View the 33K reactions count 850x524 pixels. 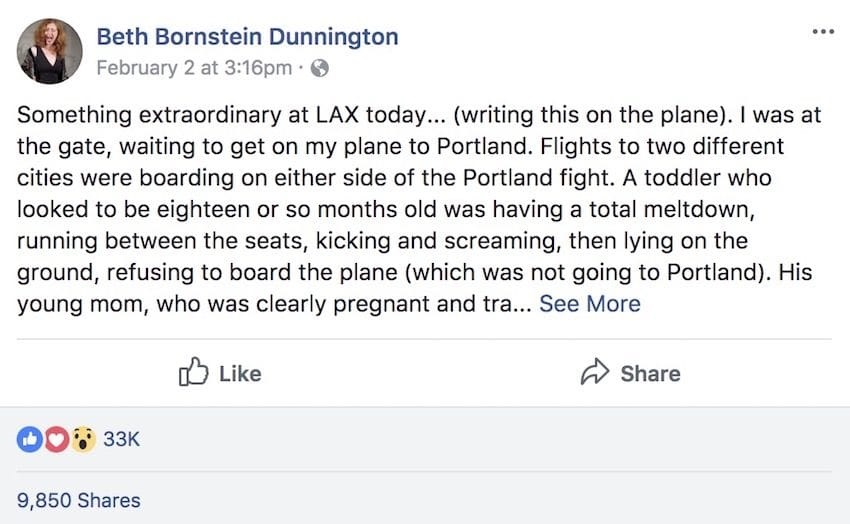tap(121, 438)
